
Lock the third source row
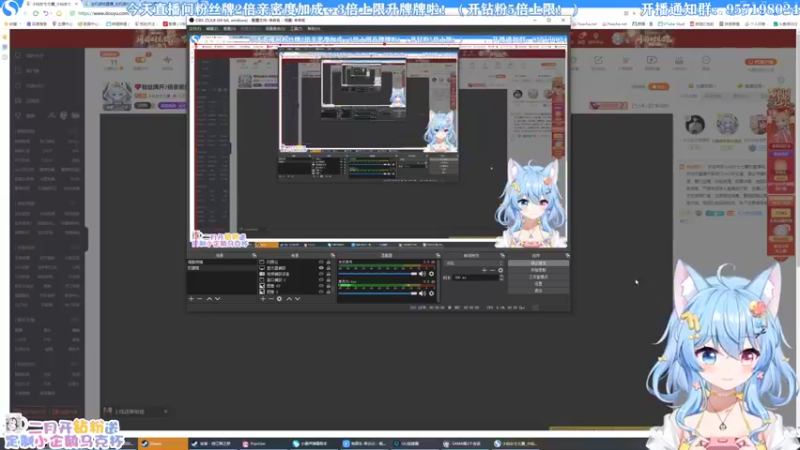pos(328,274)
